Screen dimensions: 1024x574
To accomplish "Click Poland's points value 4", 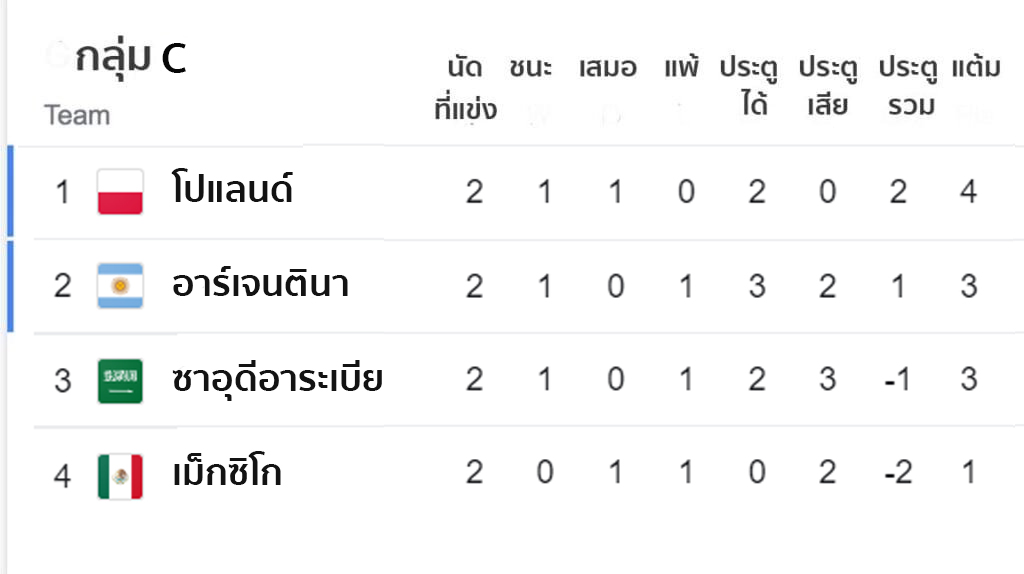I will click(968, 192).
